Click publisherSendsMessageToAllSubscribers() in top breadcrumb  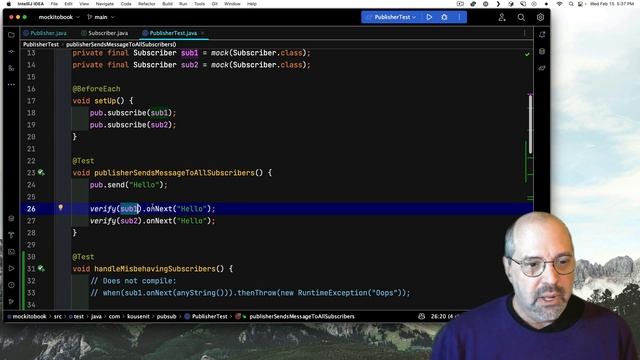[x=121, y=44]
